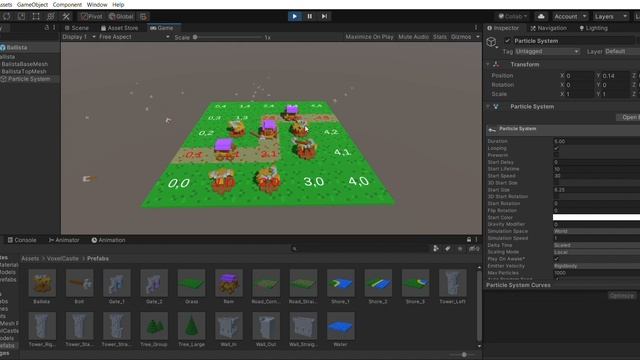Image resolution: width=640 pixels, height=360 pixels.
Task: Select the Water prefab thumbnail
Action: pyautogui.click(x=341, y=326)
